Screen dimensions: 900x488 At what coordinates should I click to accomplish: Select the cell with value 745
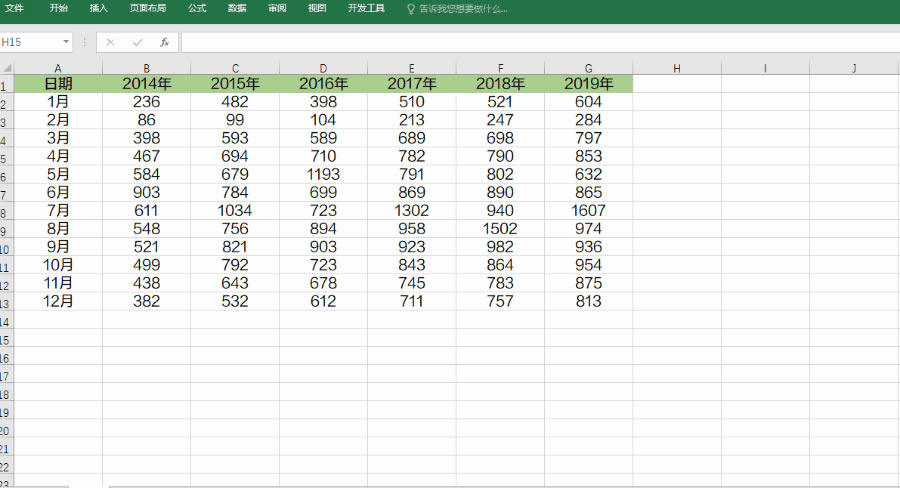click(x=412, y=283)
